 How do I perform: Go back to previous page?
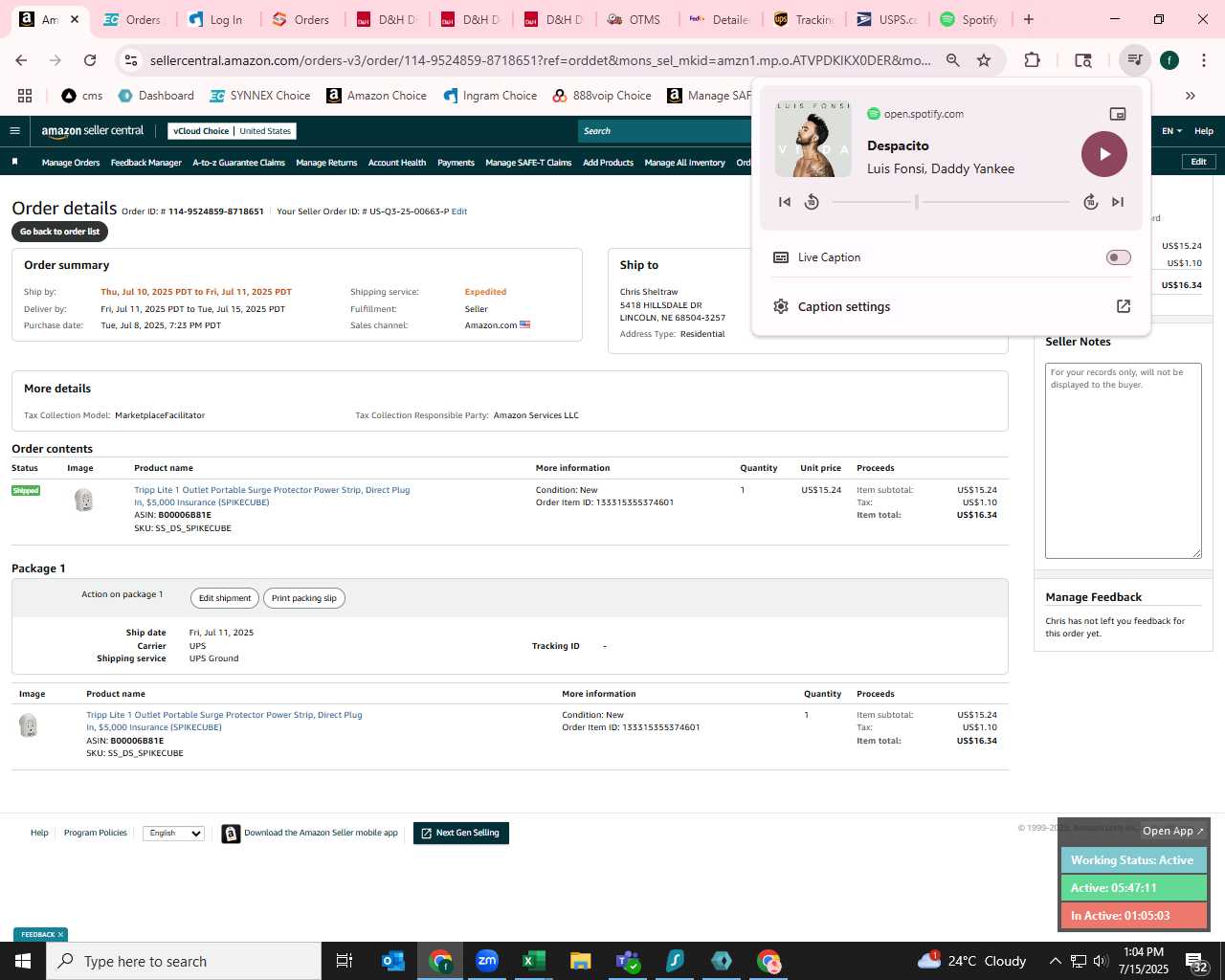[x=21, y=60]
